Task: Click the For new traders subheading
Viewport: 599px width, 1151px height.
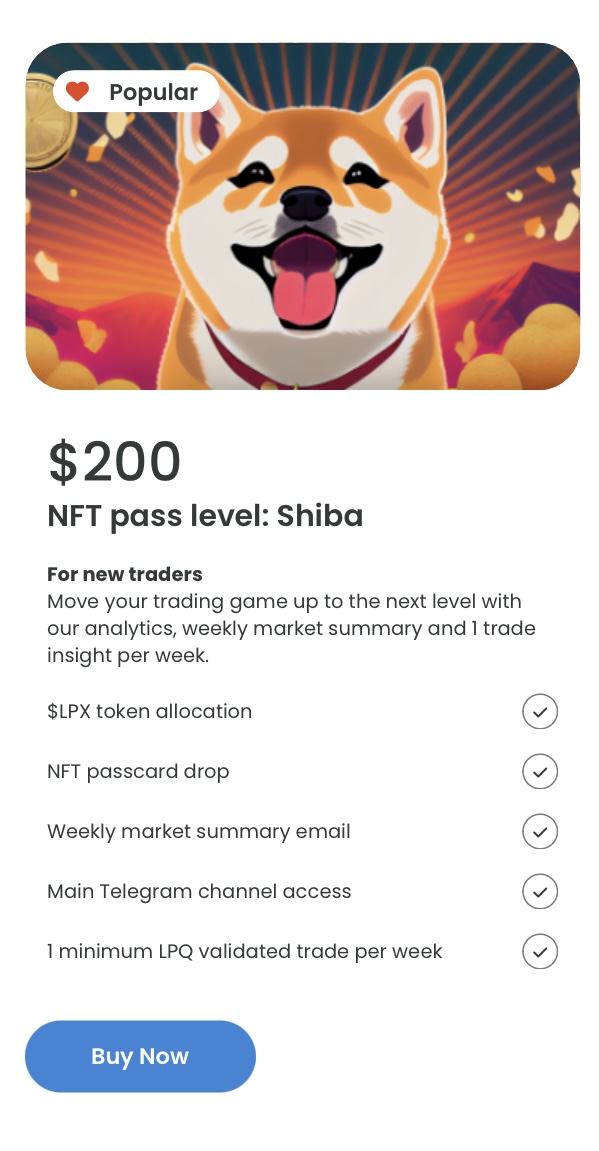Action: coord(125,574)
